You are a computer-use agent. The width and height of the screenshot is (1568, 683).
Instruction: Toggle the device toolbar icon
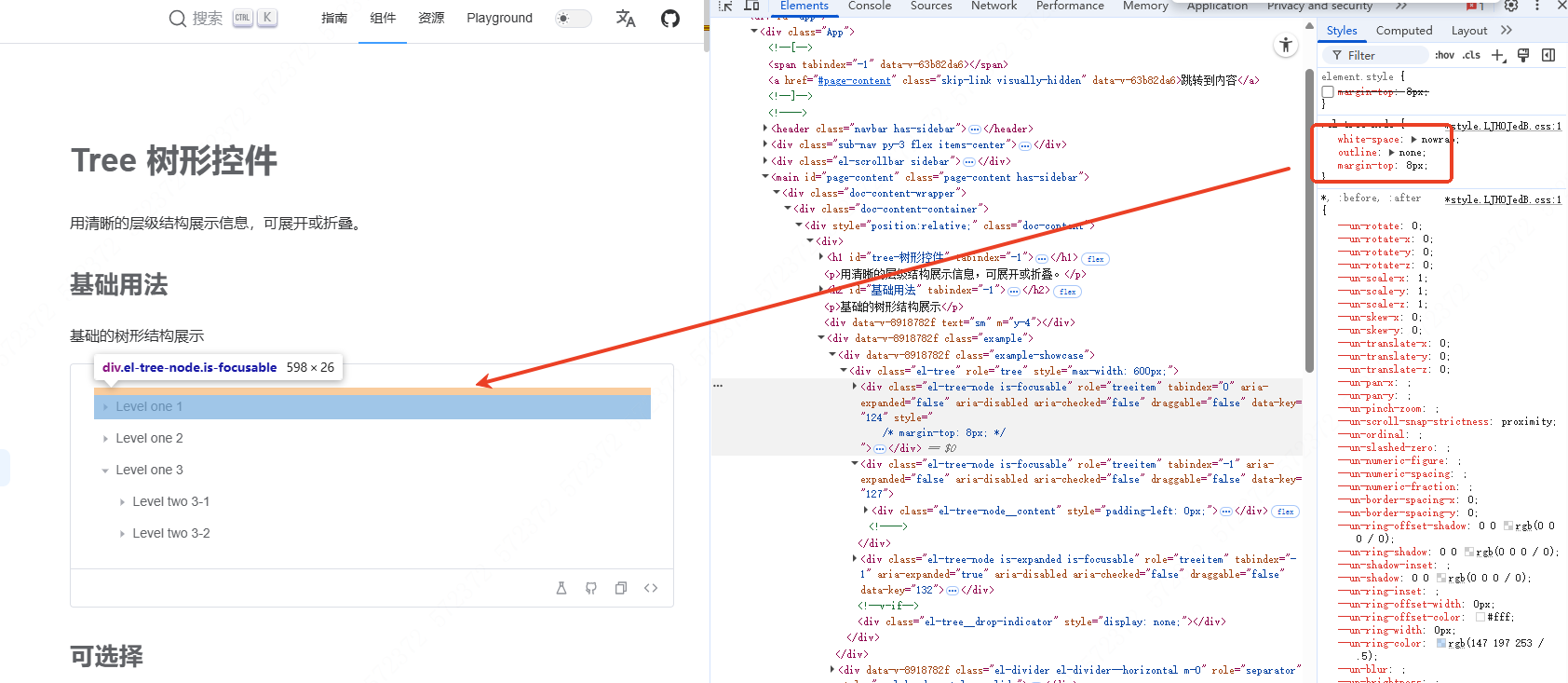pyautogui.click(x=751, y=6)
